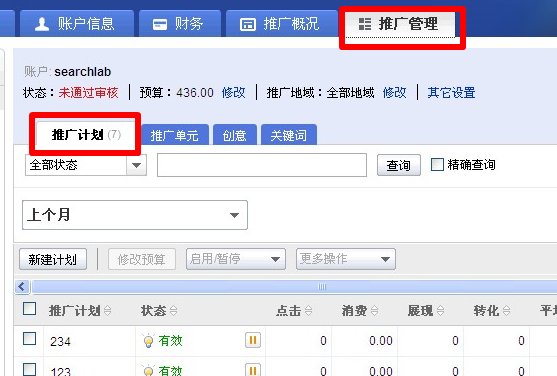This screenshot has height=376, width=557.
Task: Click plan name 123
Action: pos(60,371)
